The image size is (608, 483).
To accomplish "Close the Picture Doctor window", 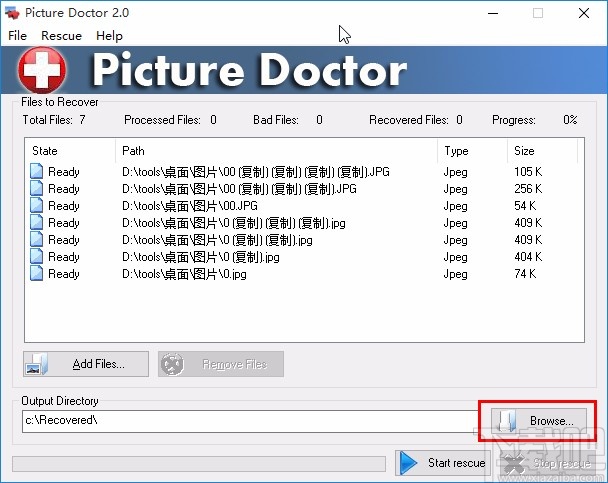I will coord(584,13).
